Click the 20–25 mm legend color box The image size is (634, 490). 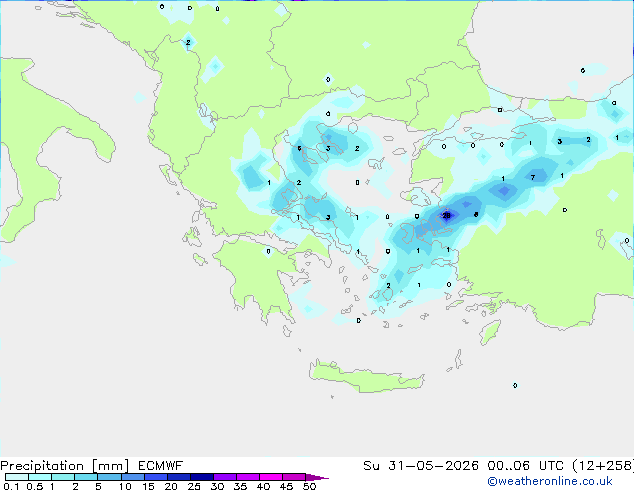[179, 477]
